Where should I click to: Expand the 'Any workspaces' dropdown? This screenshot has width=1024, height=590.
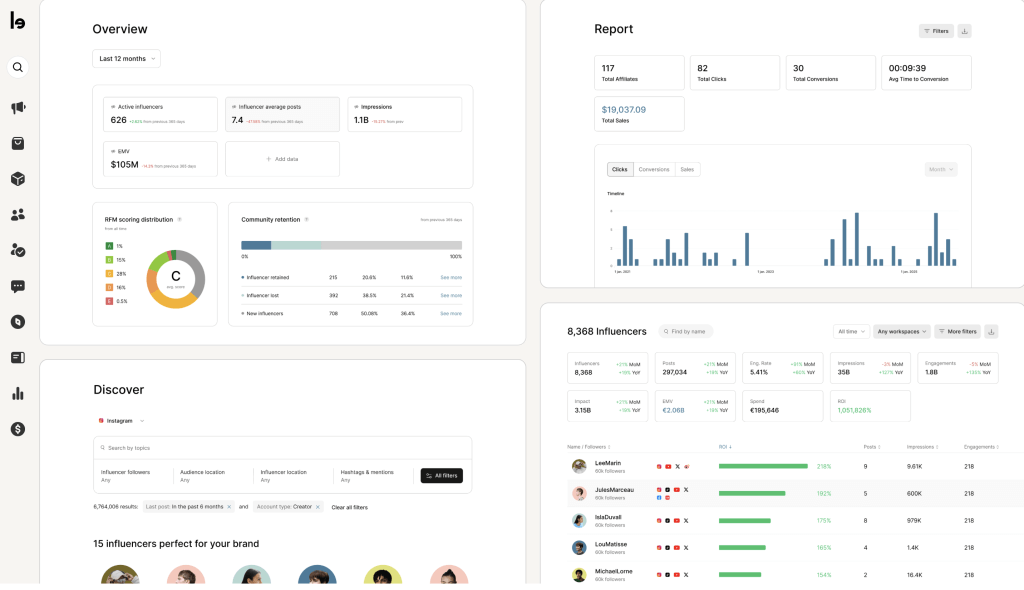pyautogui.click(x=901, y=331)
